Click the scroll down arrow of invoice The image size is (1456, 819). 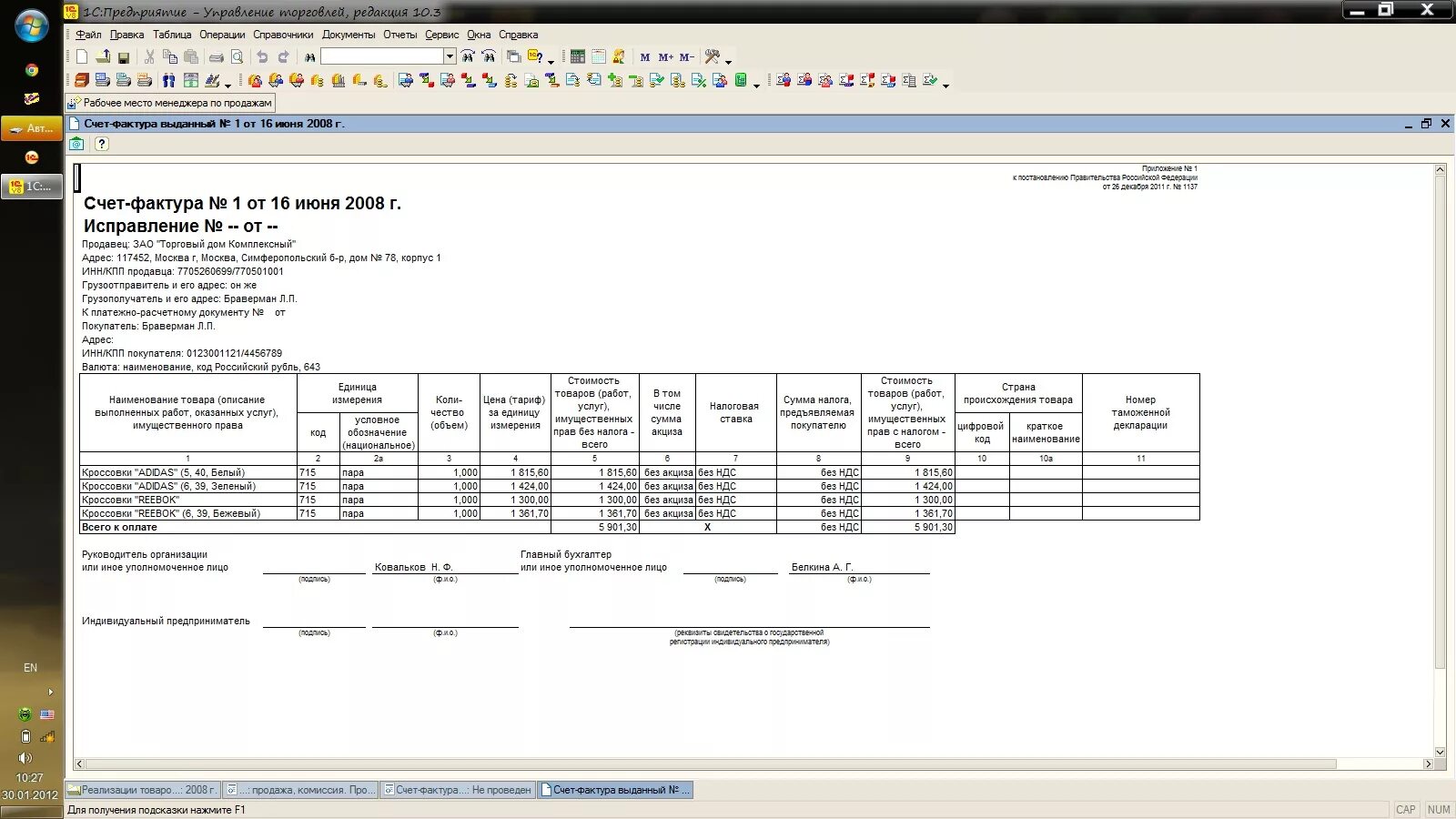click(x=1440, y=752)
